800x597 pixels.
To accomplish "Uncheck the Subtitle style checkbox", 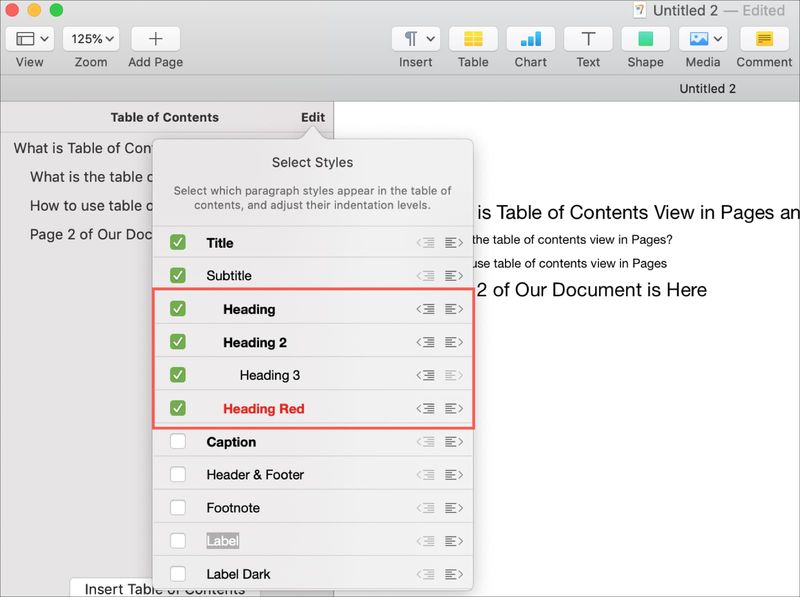I will click(178, 276).
